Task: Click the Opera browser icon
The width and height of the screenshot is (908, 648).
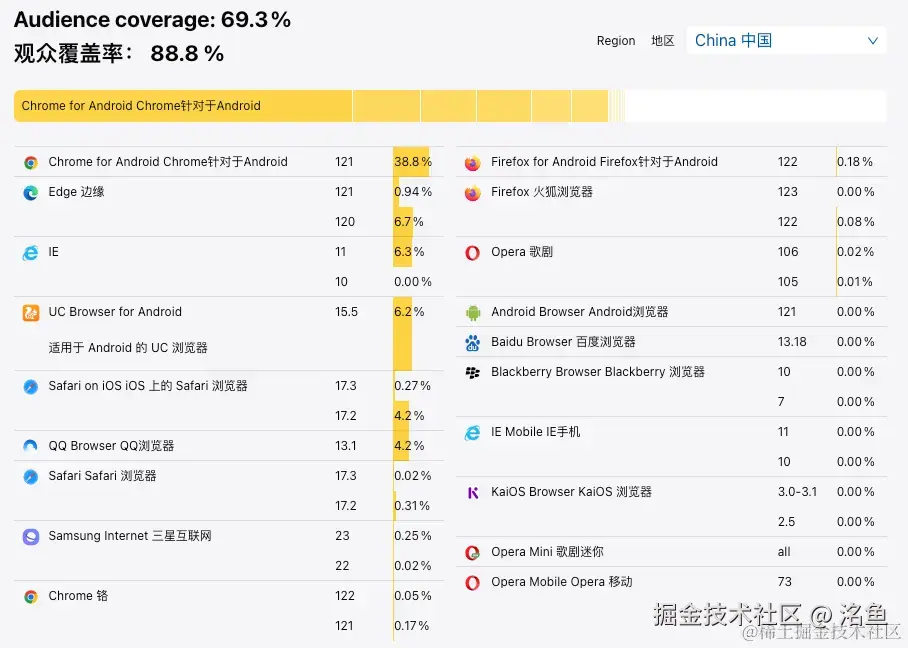Action: 473,253
